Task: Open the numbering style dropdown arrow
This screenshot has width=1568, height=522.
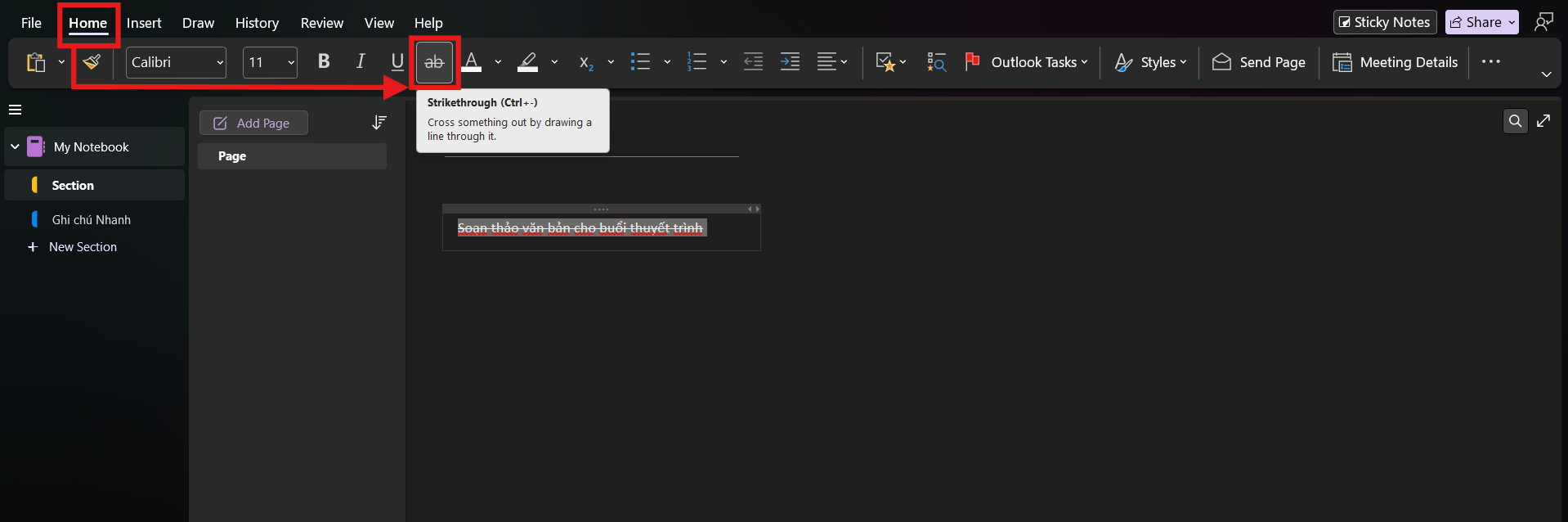Action: (724, 62)
